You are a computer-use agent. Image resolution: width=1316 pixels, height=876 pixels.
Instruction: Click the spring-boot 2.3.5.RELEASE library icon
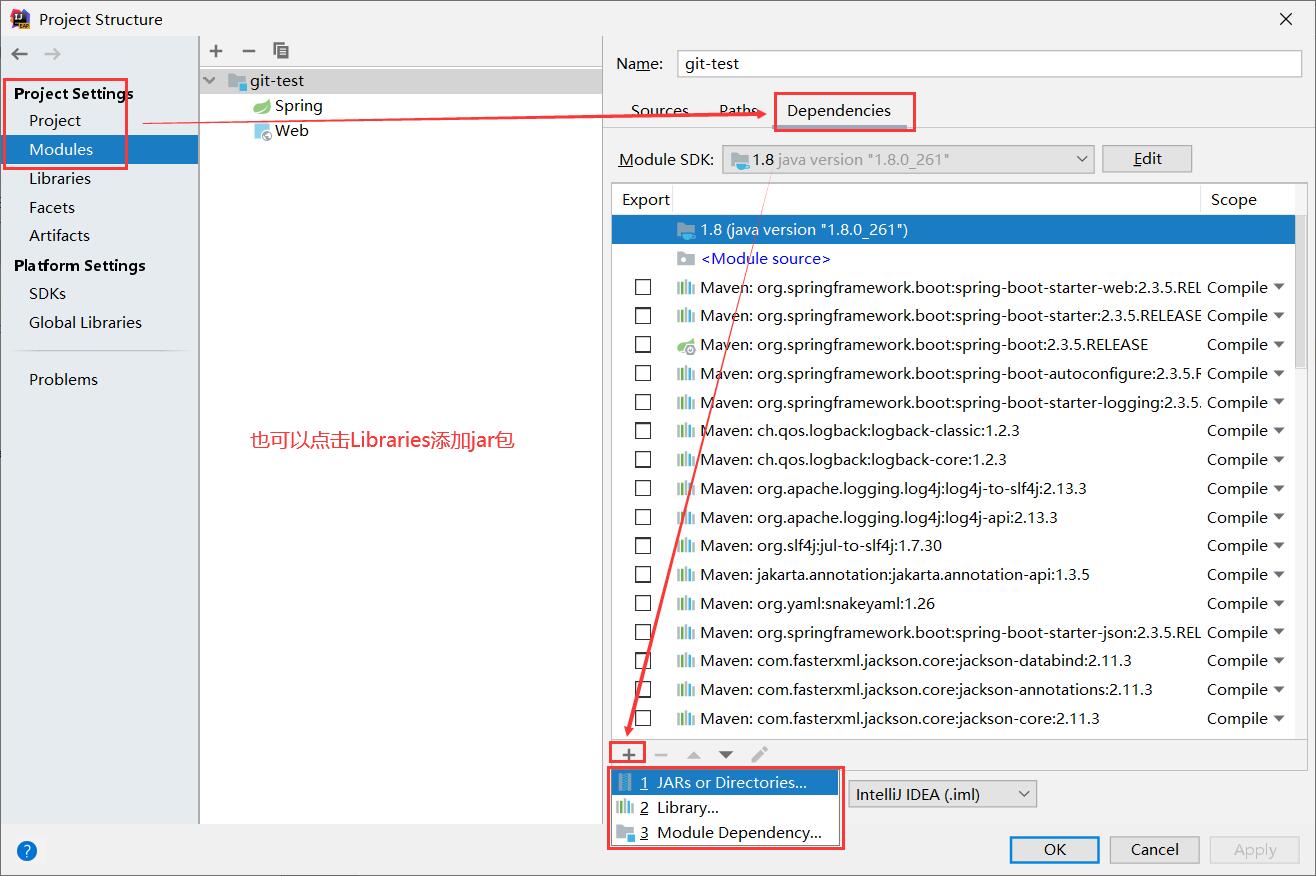pyautogui.click(x=685, y=345)
